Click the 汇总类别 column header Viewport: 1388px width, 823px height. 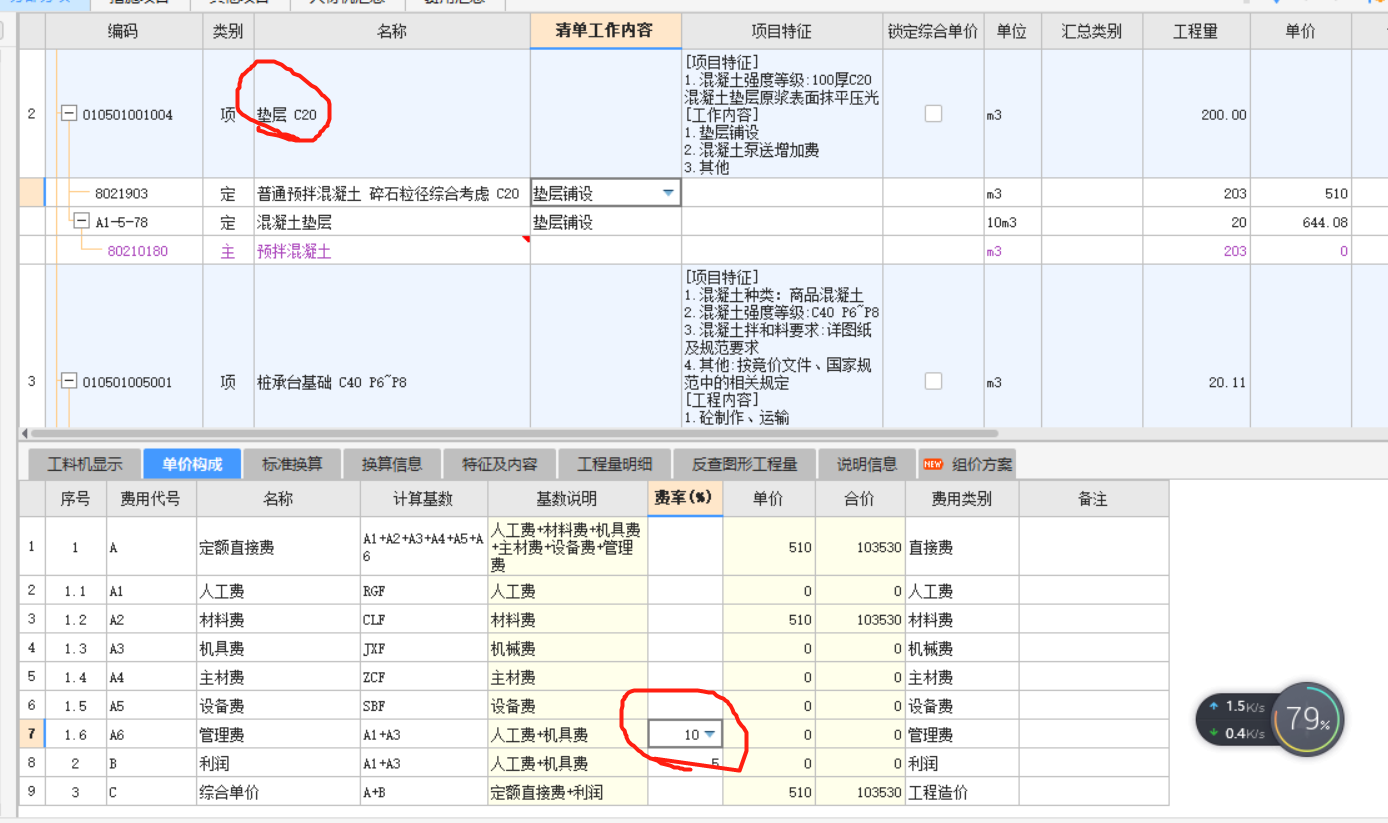1092,31
